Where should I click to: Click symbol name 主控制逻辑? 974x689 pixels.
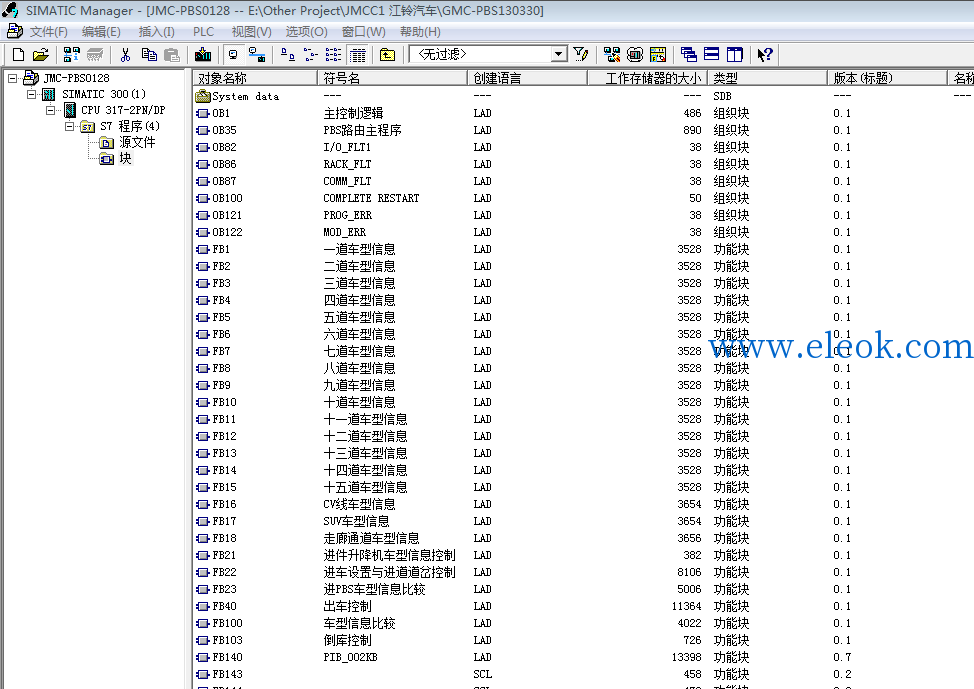coord(353,113)
